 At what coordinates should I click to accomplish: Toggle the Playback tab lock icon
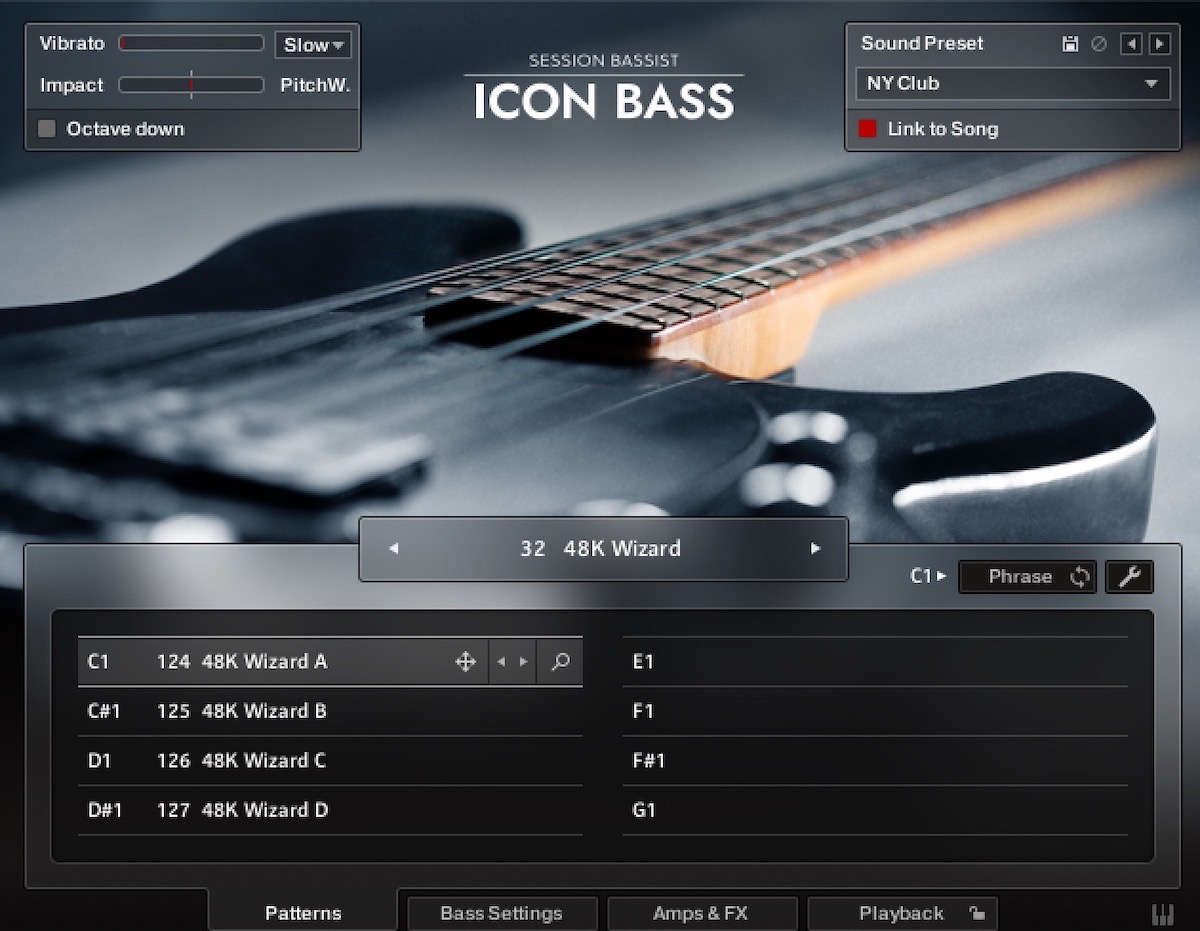coord(977,913)
